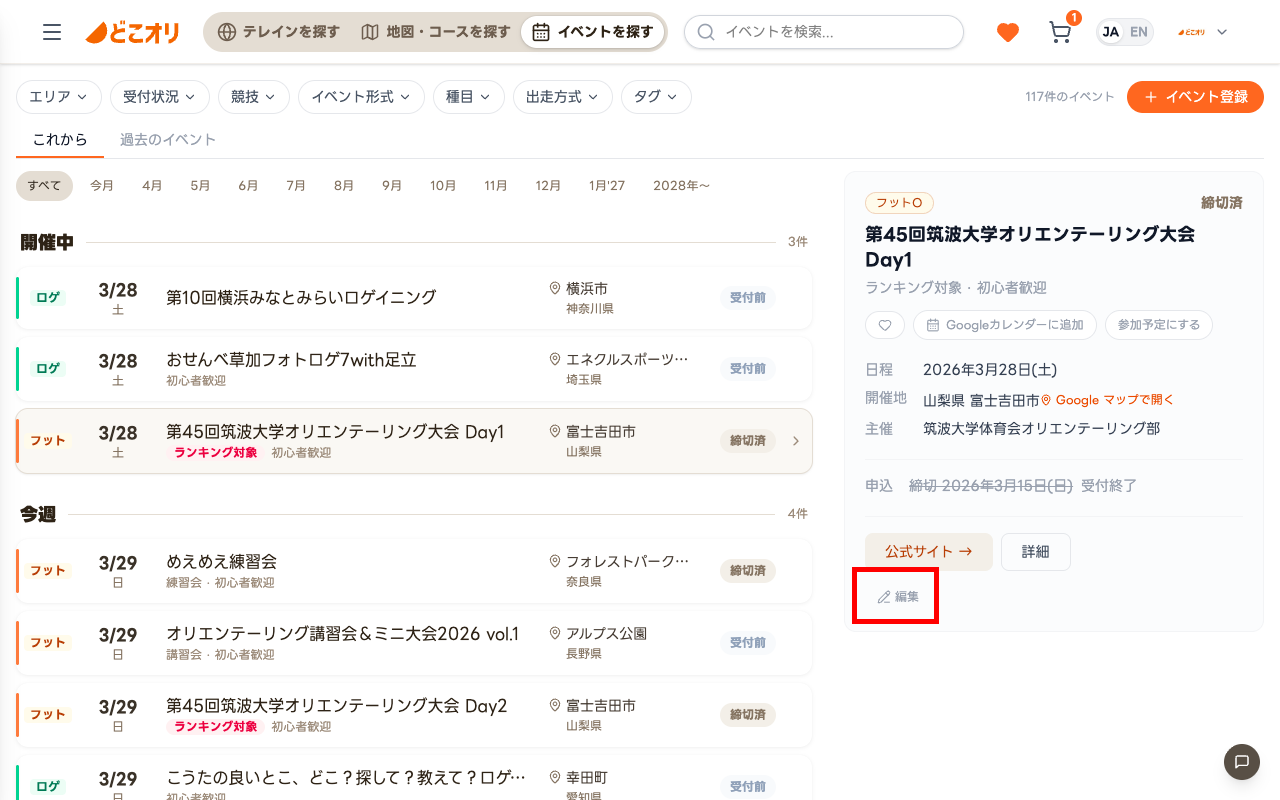Click the heart icon in event detail panel

[x=885, y=325]
